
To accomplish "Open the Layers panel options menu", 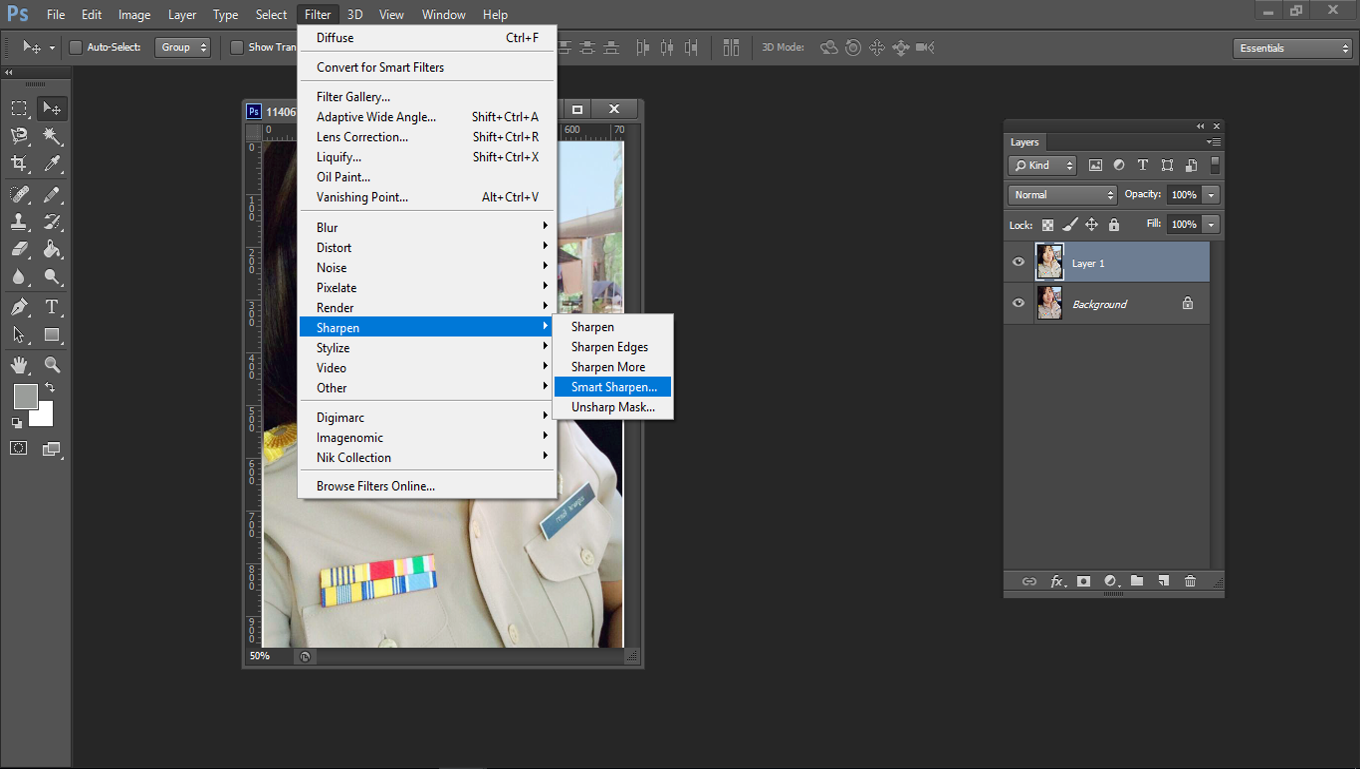I will tap(1214, 142).
